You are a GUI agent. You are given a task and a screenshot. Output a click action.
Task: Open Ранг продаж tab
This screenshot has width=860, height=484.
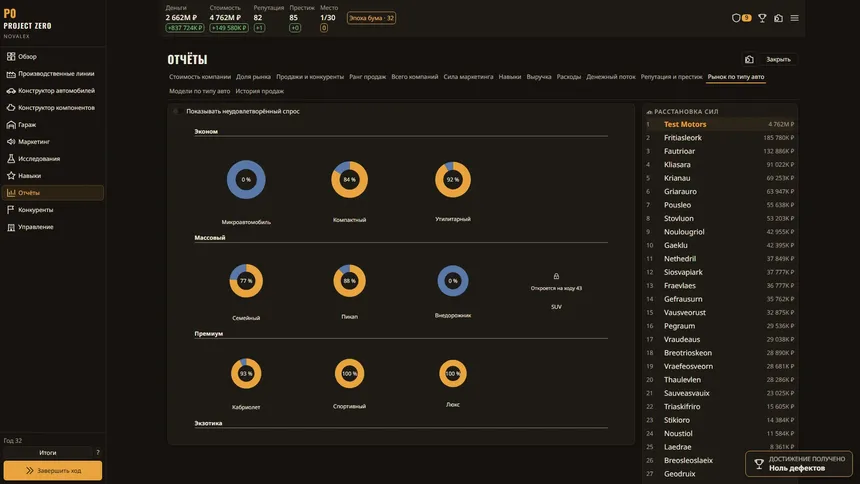(367, 77)
